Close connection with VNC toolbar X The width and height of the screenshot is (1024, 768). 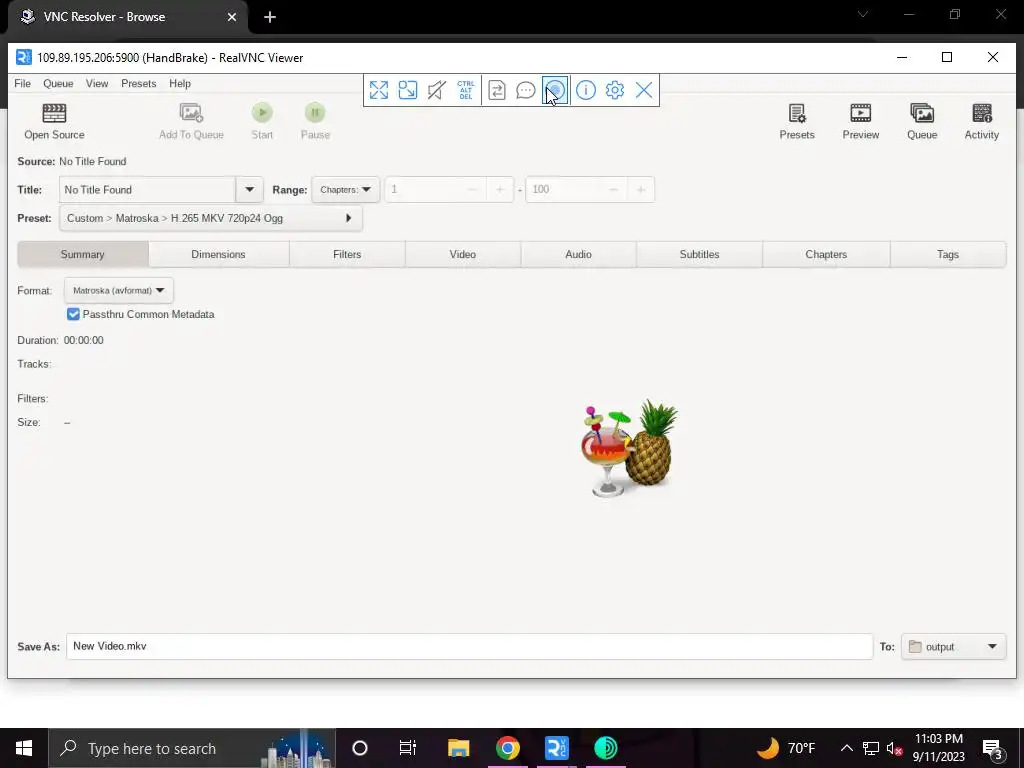[x=644, y=90]
